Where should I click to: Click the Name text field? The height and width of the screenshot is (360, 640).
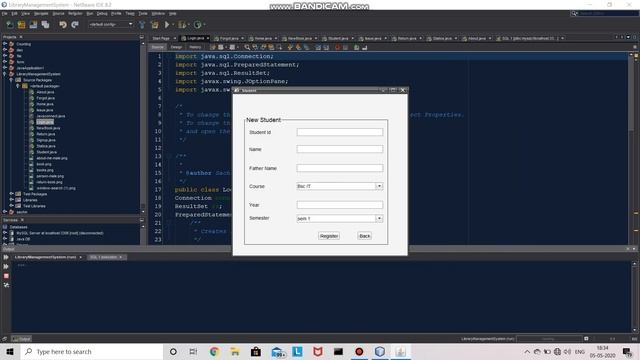(340, 149)
